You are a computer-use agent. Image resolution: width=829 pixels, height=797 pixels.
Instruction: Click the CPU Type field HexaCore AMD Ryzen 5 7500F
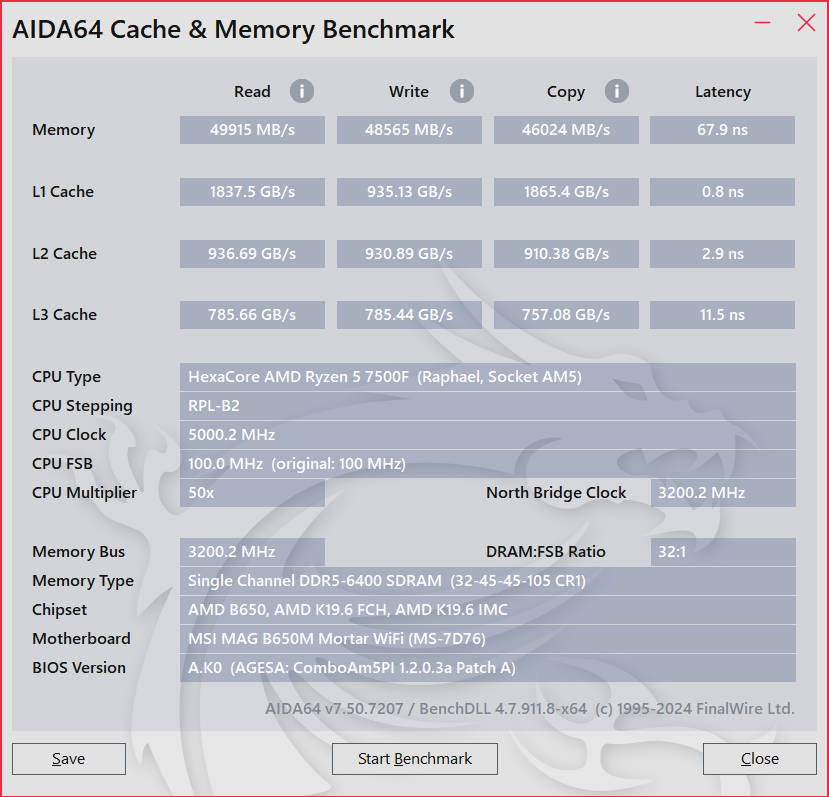tap(487, 377)
